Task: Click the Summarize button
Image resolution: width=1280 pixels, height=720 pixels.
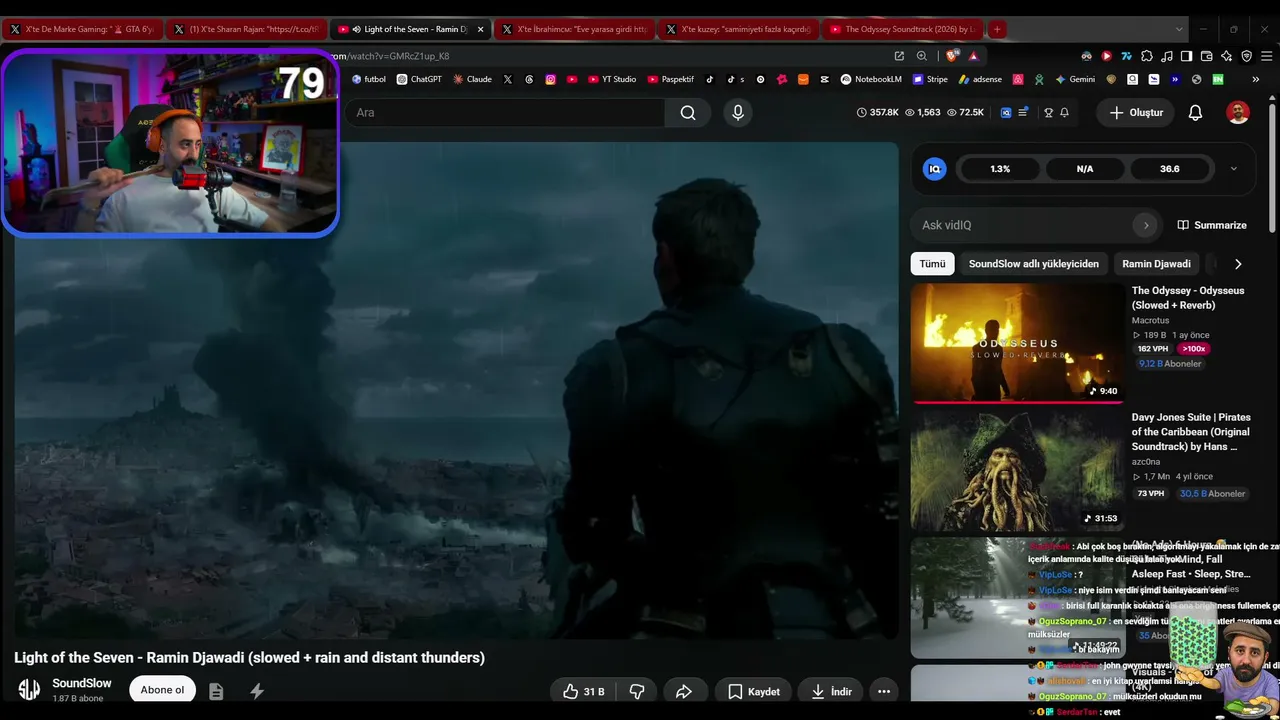Action: [x=1212, y=225]
